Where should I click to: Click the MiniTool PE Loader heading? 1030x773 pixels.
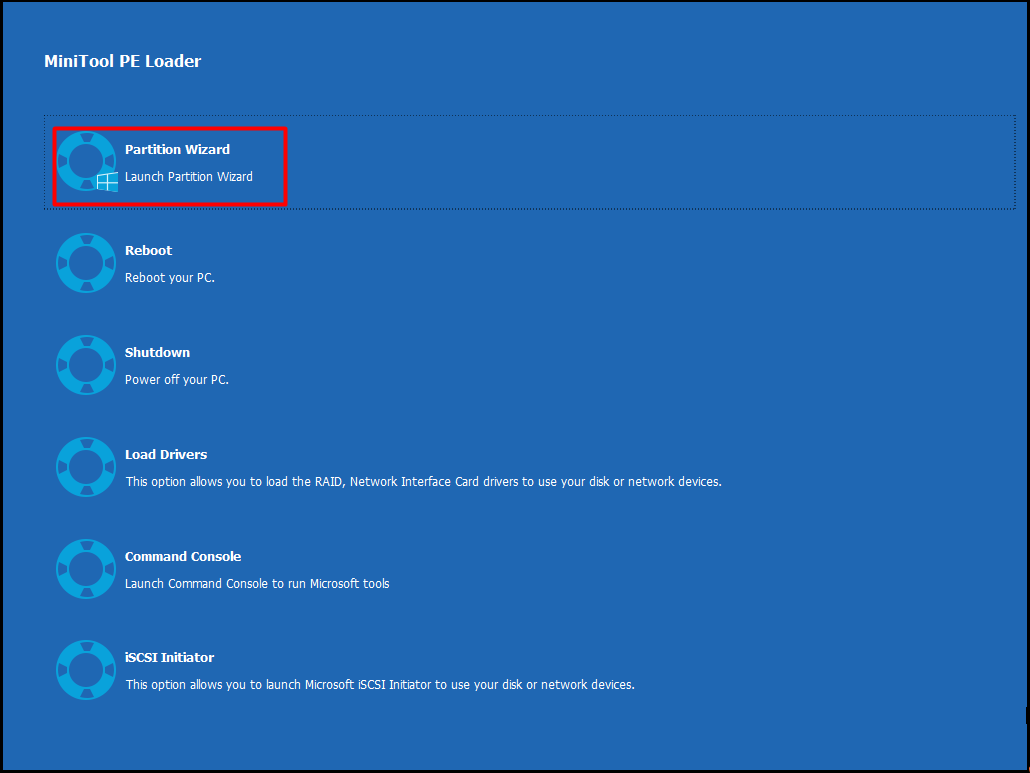click(123, 61)
